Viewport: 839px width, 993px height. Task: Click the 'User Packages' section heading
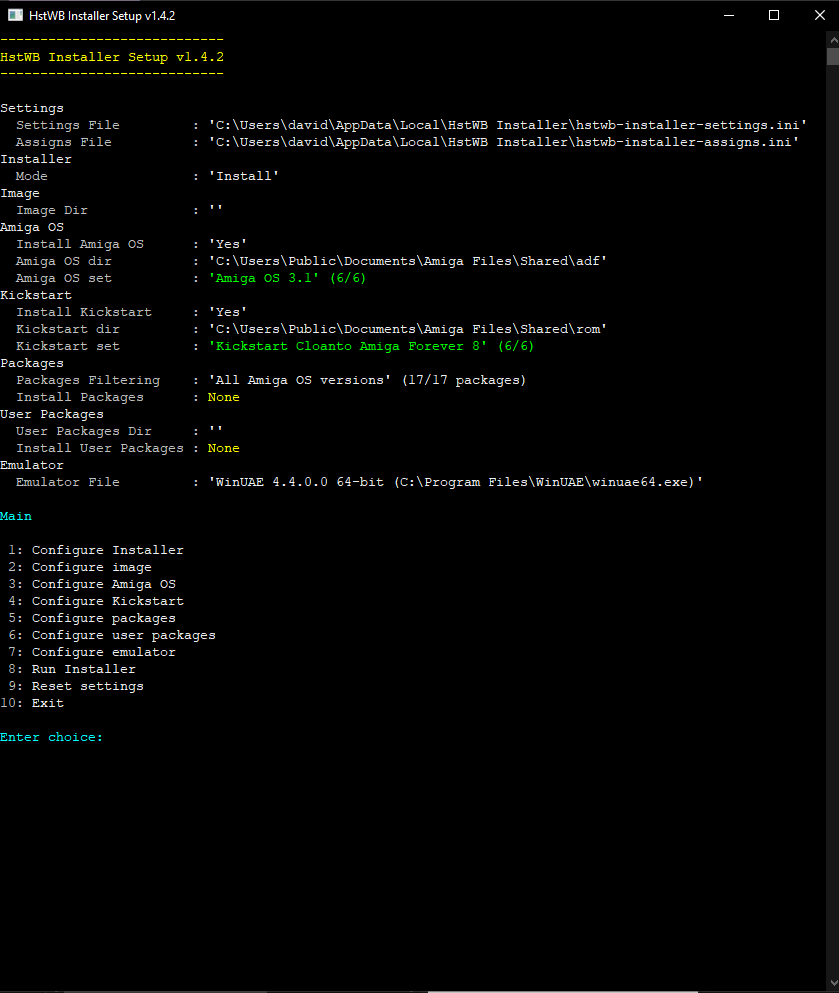[52, 415]
